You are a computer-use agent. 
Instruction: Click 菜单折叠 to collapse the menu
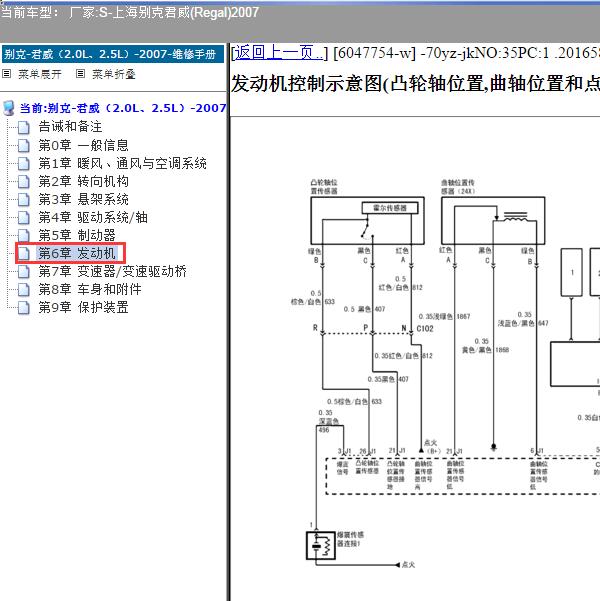coord(113,74)
